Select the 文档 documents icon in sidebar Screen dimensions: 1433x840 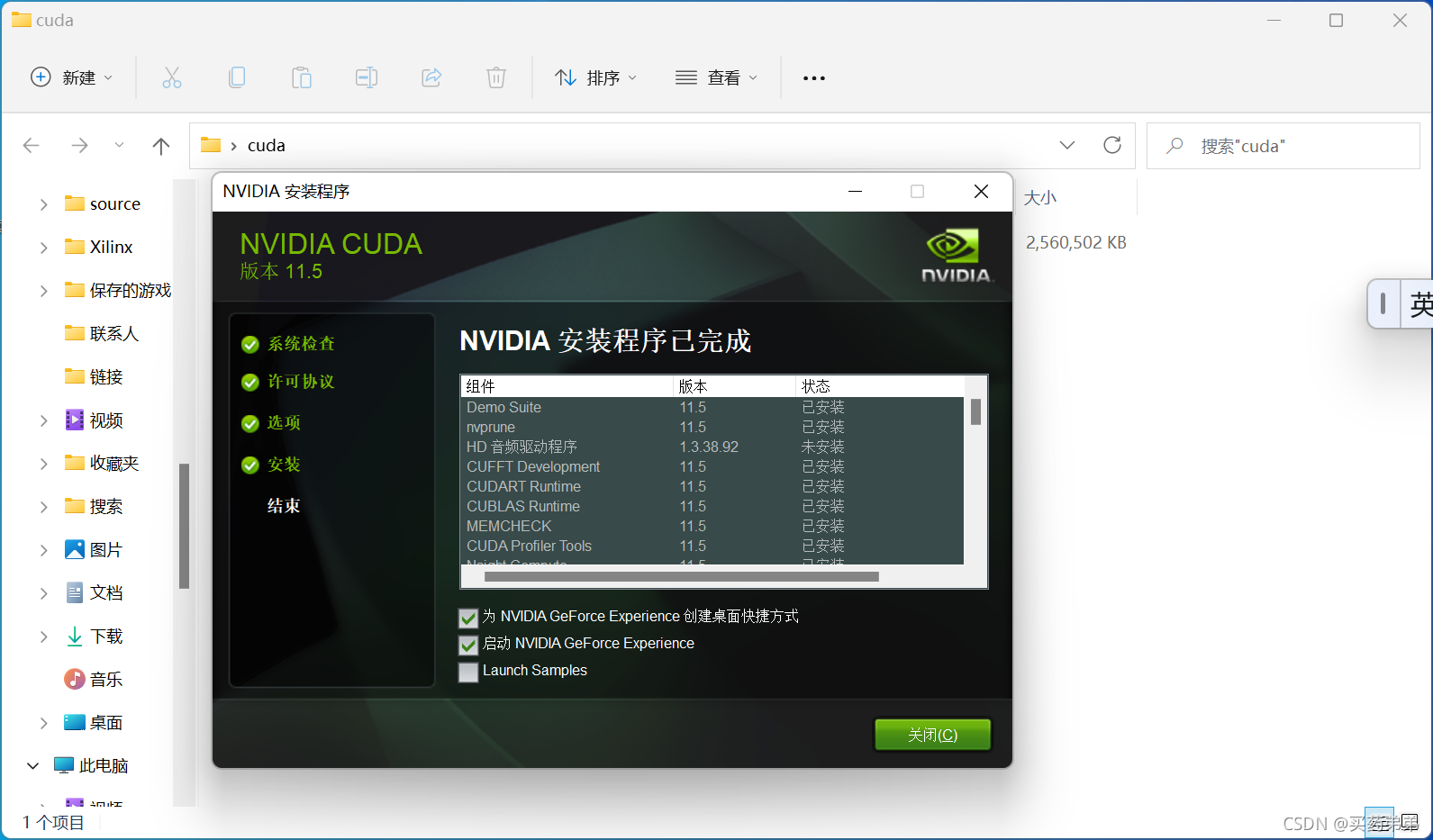(x=75, y=592)
